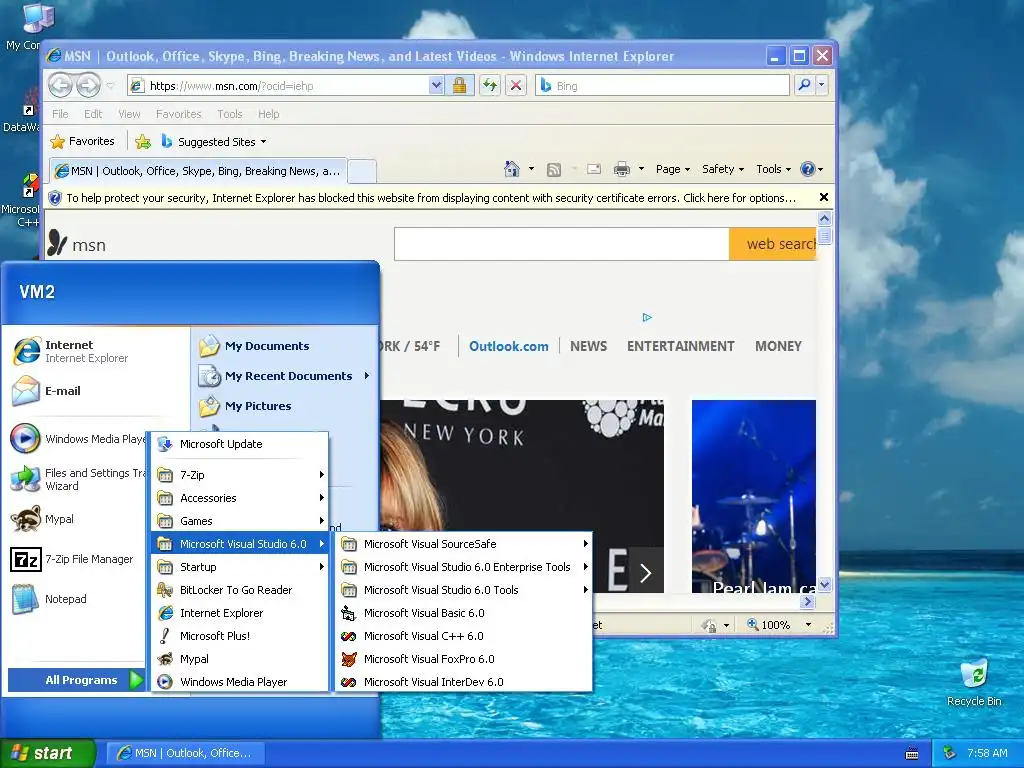Click the Read Mail envelope icon
The image size is (1024, 768).
594,169
